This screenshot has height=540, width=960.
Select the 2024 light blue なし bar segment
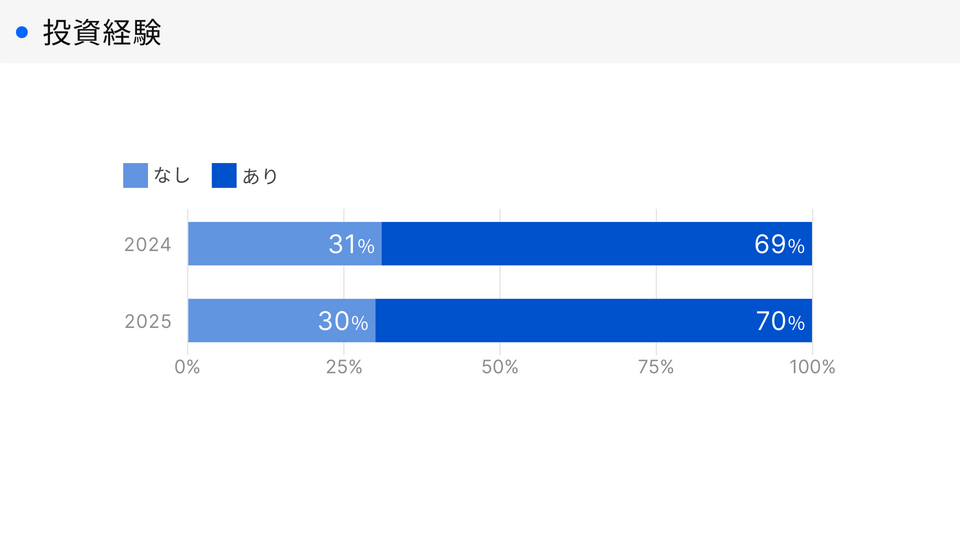pos(260,244)
